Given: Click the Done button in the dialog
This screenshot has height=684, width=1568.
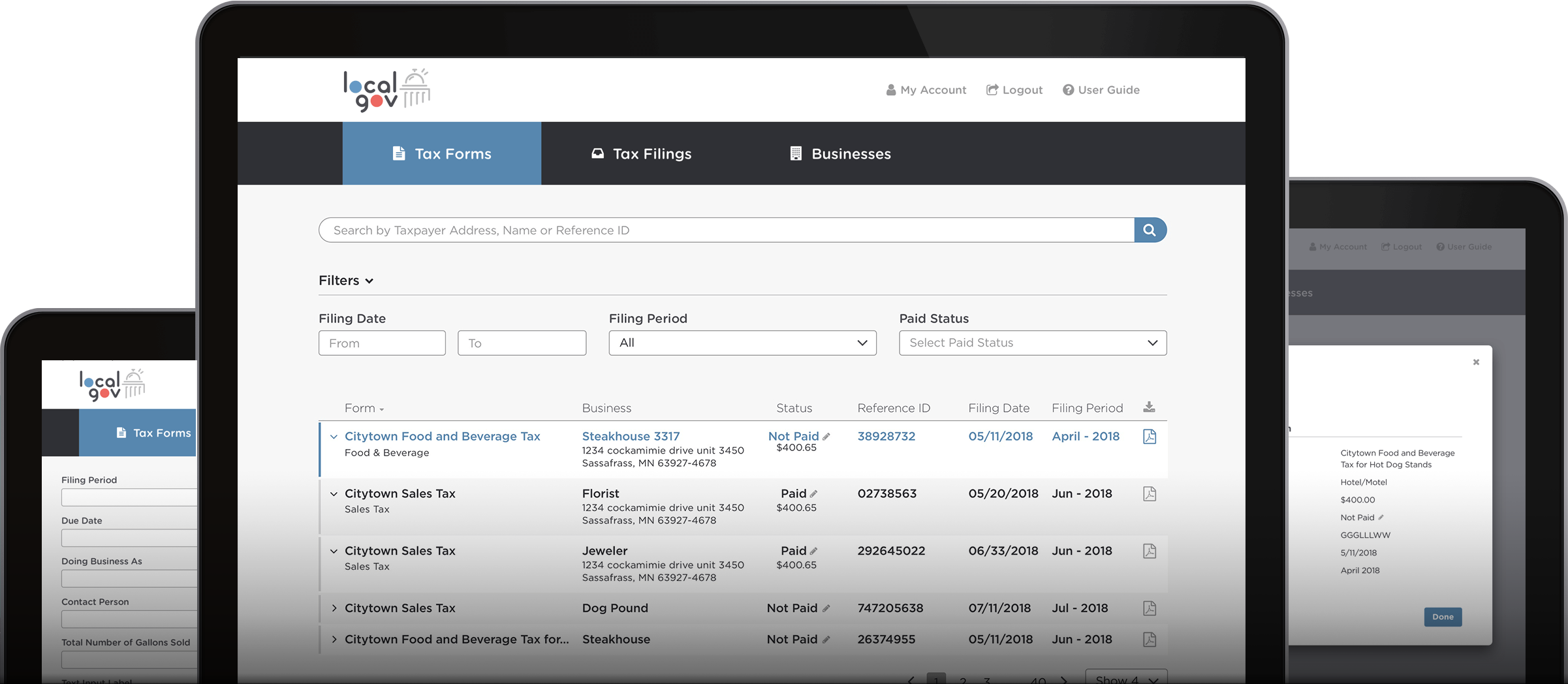Looking at the screenshot, I should coord(1443,617).
